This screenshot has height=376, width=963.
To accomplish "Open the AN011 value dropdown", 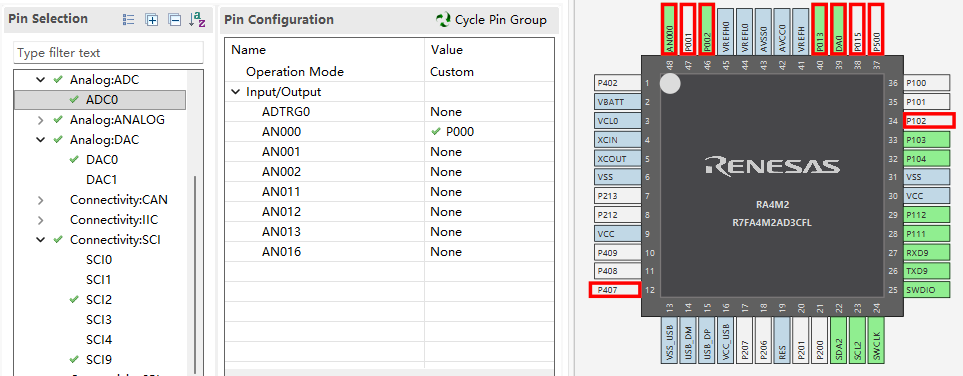I will point(489,192).
